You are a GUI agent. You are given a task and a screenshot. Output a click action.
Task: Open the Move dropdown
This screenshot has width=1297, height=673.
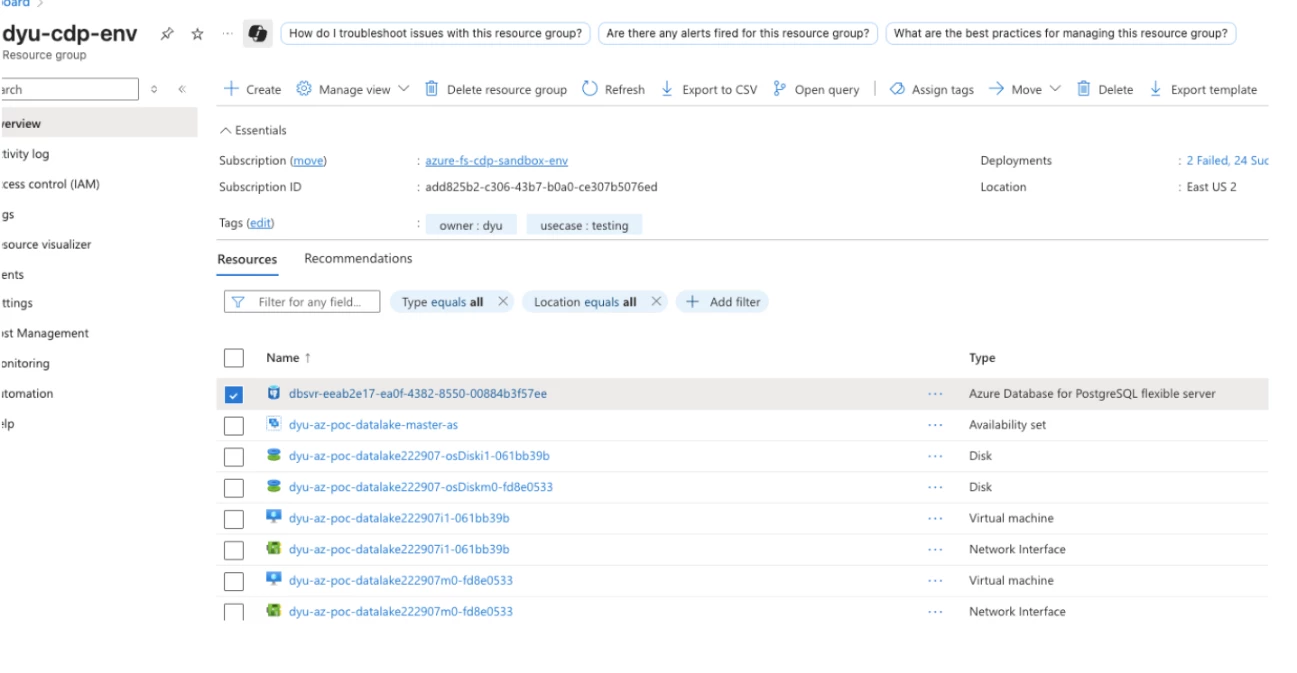point(1024,89)
